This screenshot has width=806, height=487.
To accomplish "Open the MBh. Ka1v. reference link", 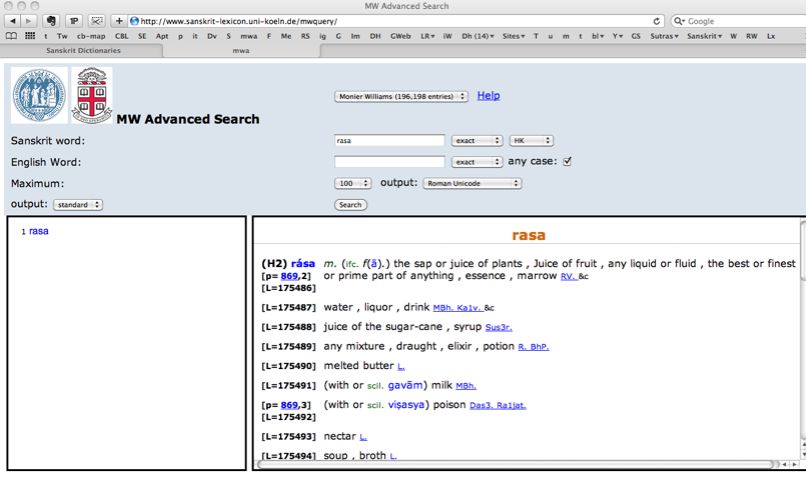I will click(457, 308).
